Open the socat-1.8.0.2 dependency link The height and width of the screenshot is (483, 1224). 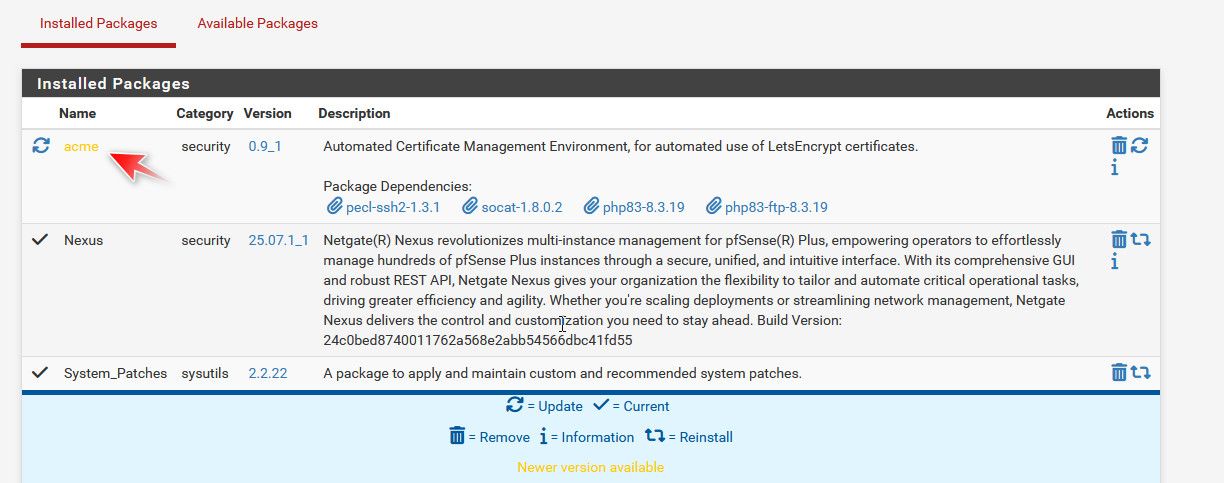click(x=522, y=207)
